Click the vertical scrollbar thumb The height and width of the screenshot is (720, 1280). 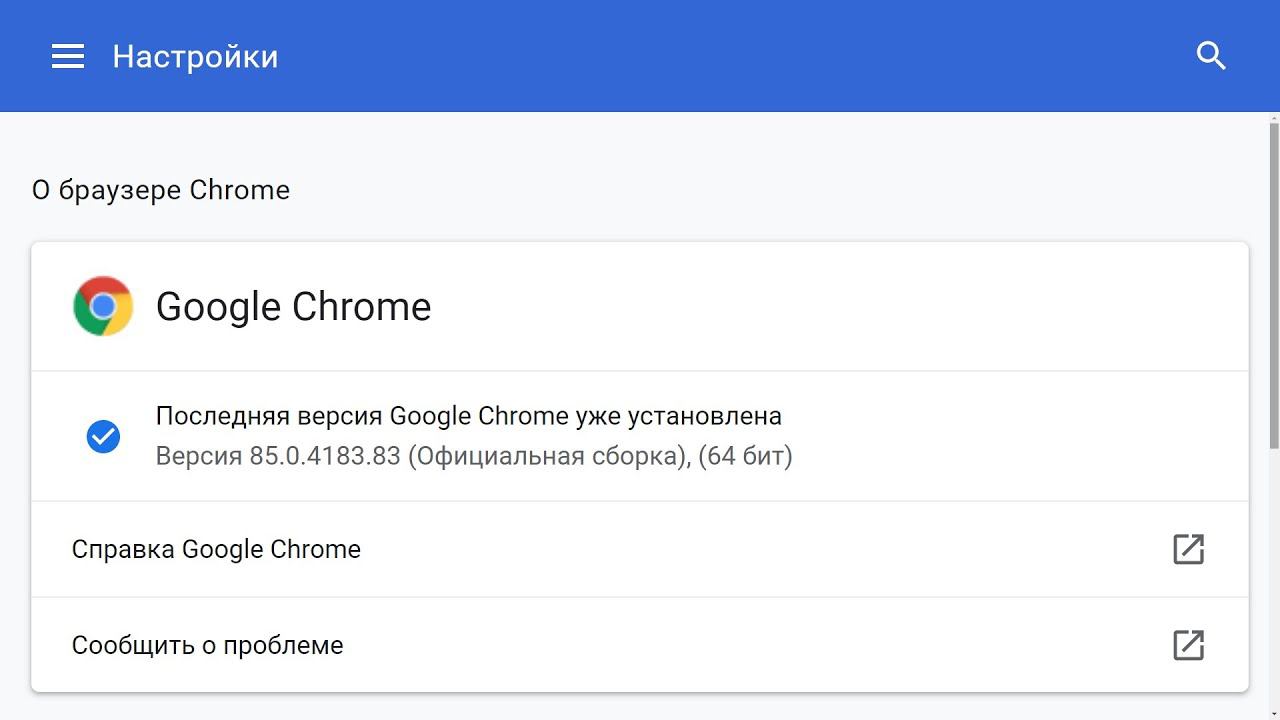(x=1273, y=285)
